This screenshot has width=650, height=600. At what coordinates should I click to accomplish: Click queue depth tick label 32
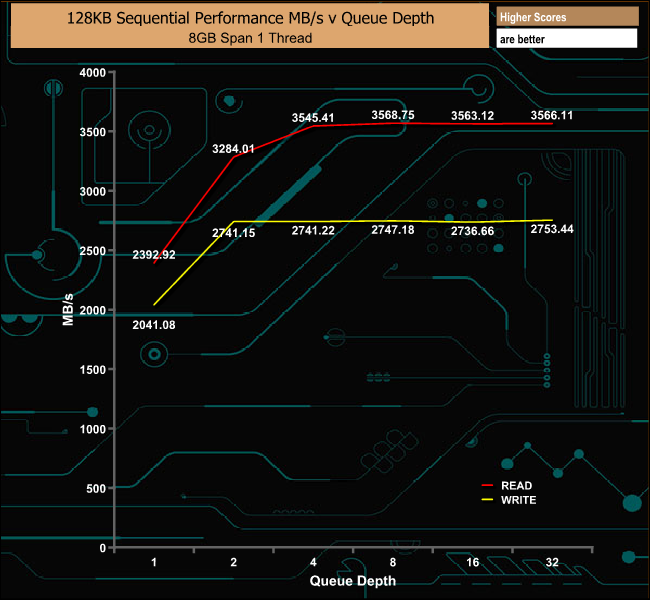click(x=552, y=562)
